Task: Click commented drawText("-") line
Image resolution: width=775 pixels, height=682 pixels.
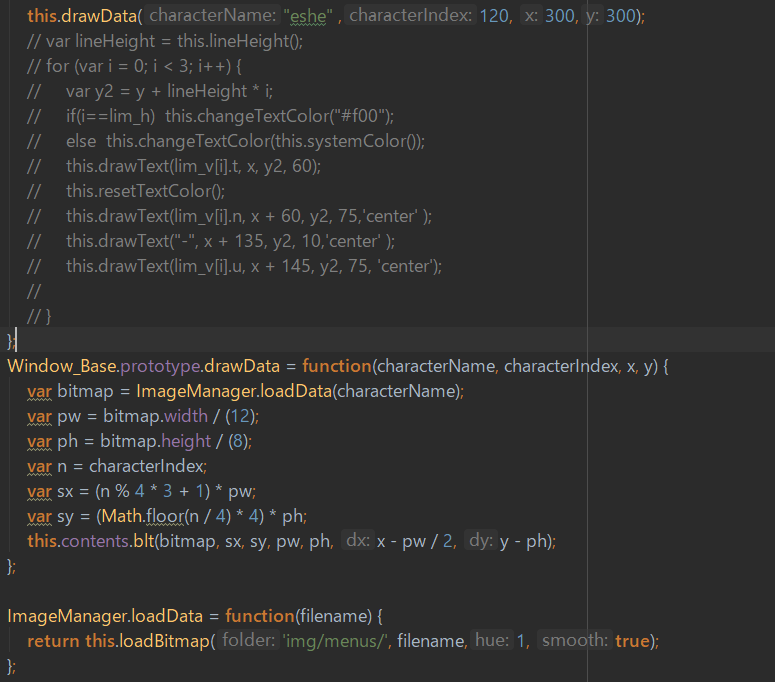Action: coord(211,241)
